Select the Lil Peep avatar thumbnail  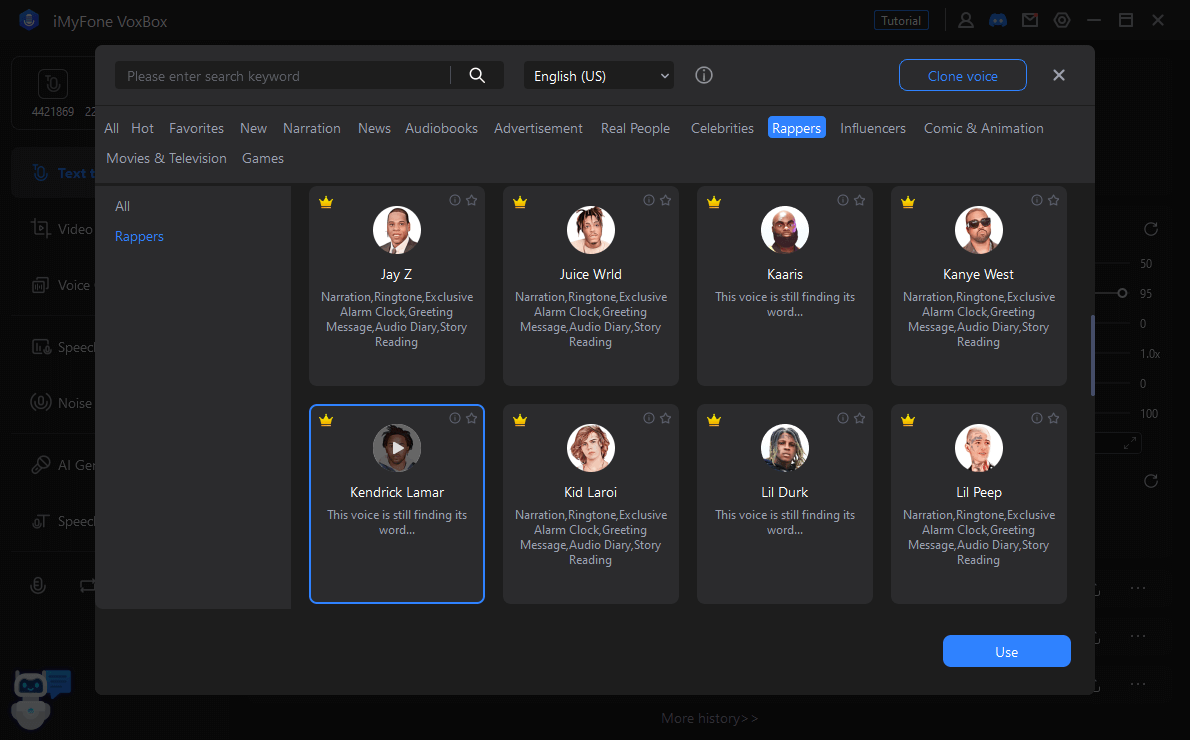(x=979, y=448)
